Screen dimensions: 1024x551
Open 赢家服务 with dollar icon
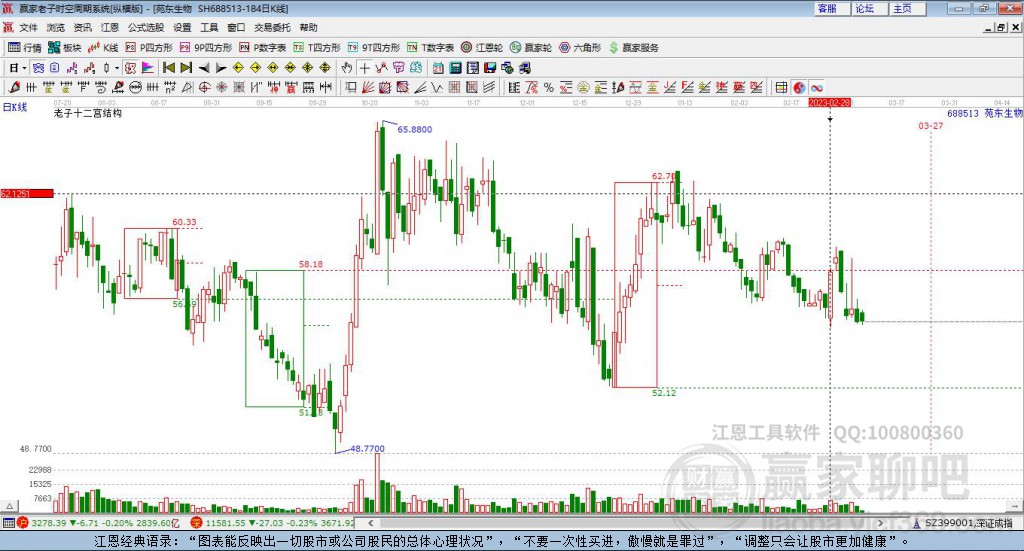tap(633, 48)
